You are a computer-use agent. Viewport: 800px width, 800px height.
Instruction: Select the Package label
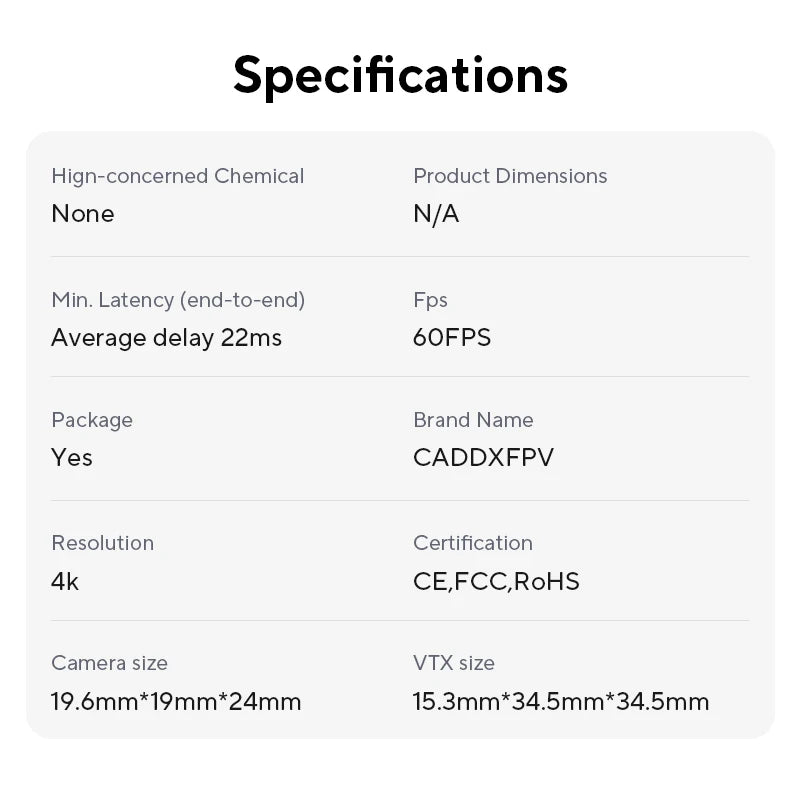[92, 420]
